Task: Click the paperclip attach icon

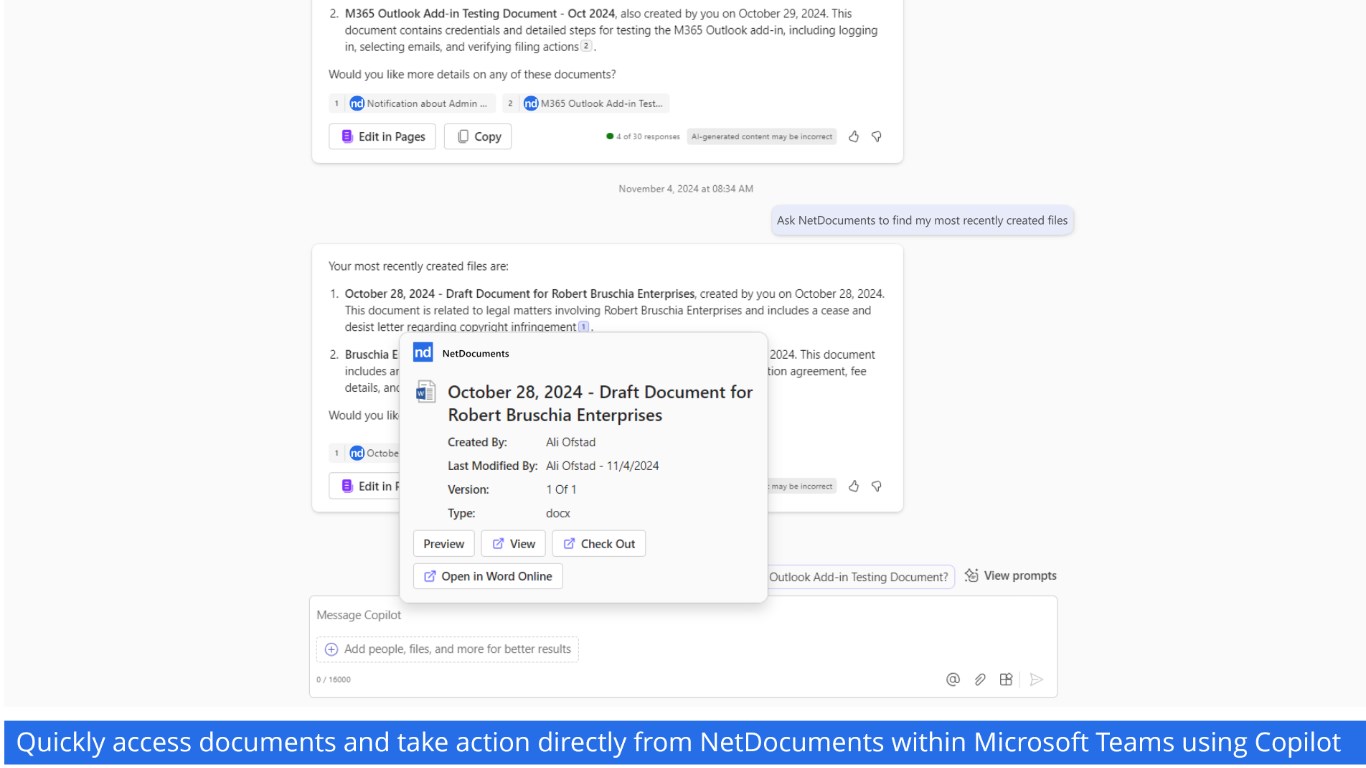Action: 980,679
